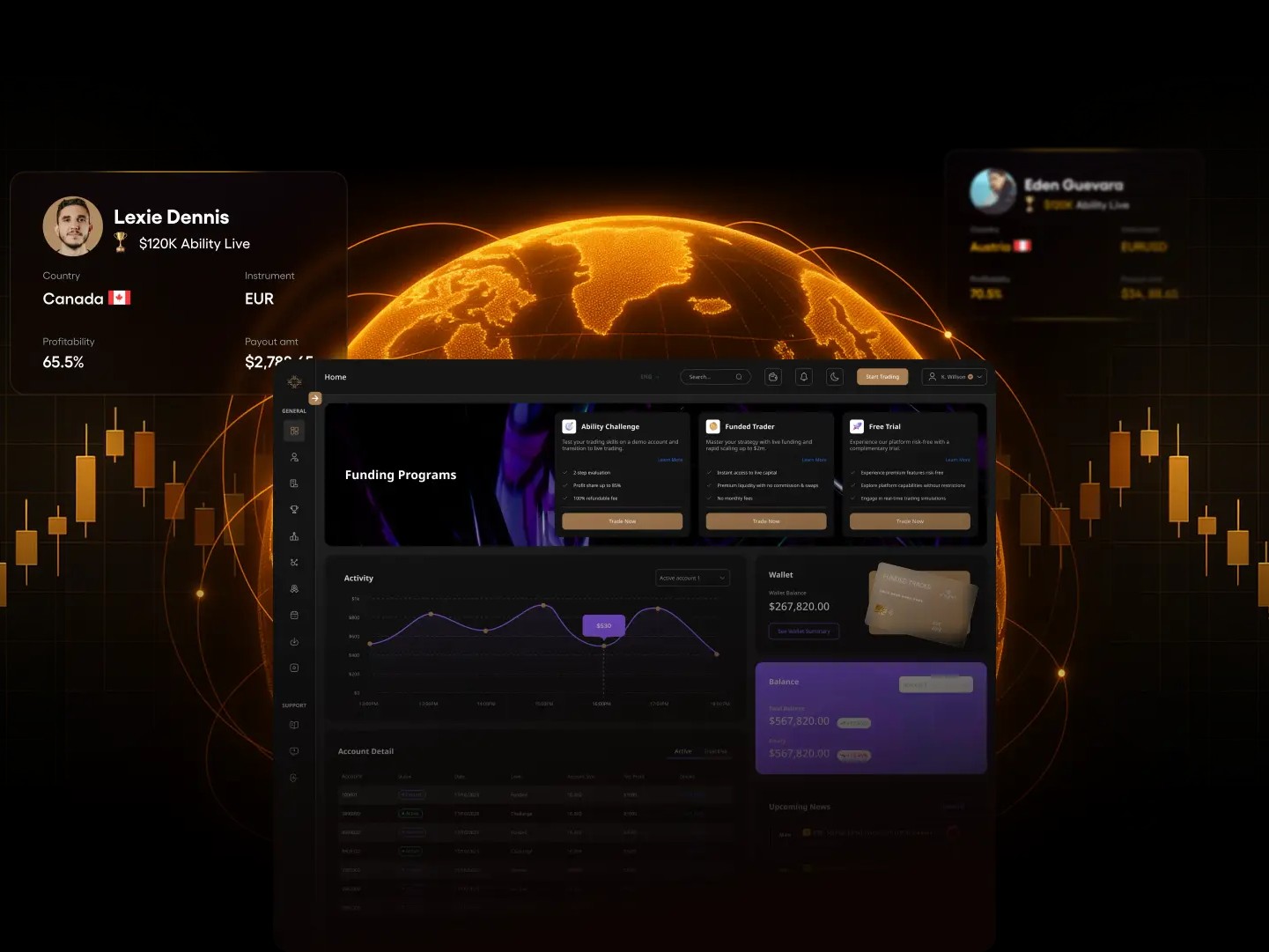Toggle dark mode with the moon icon
Image resolution: width=1269 pixels, height=952 pixels.
[x=834, y=376]
